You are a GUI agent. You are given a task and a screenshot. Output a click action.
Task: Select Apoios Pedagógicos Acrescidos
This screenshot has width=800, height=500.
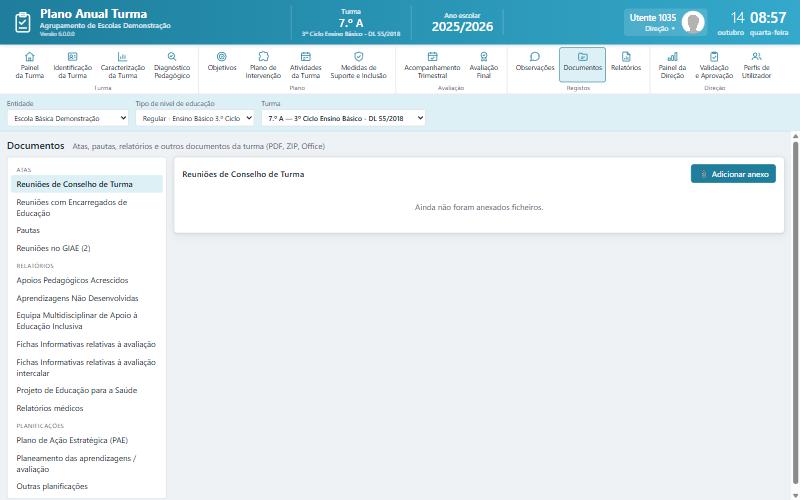[87, 280]
